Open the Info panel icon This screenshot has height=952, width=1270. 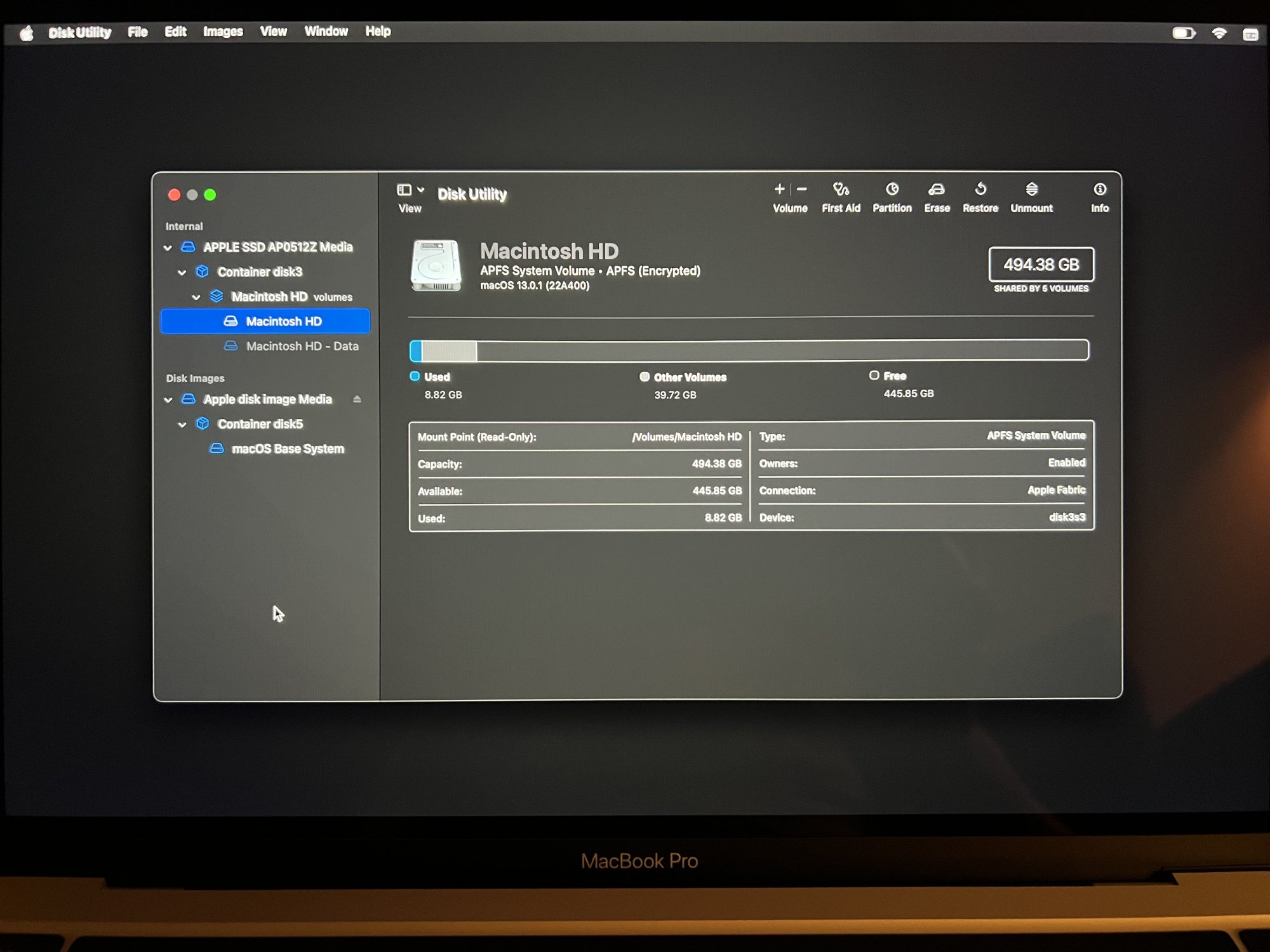pos(1100,189)
